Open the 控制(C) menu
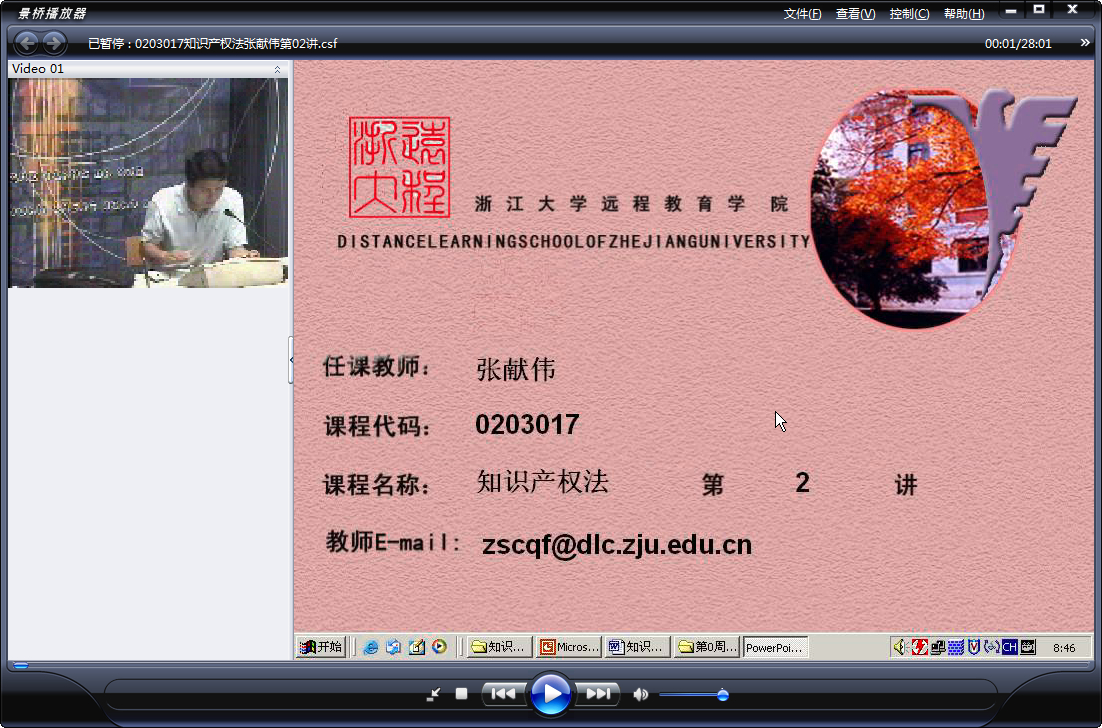The image size is (1102, 728). tap(909, 14)
